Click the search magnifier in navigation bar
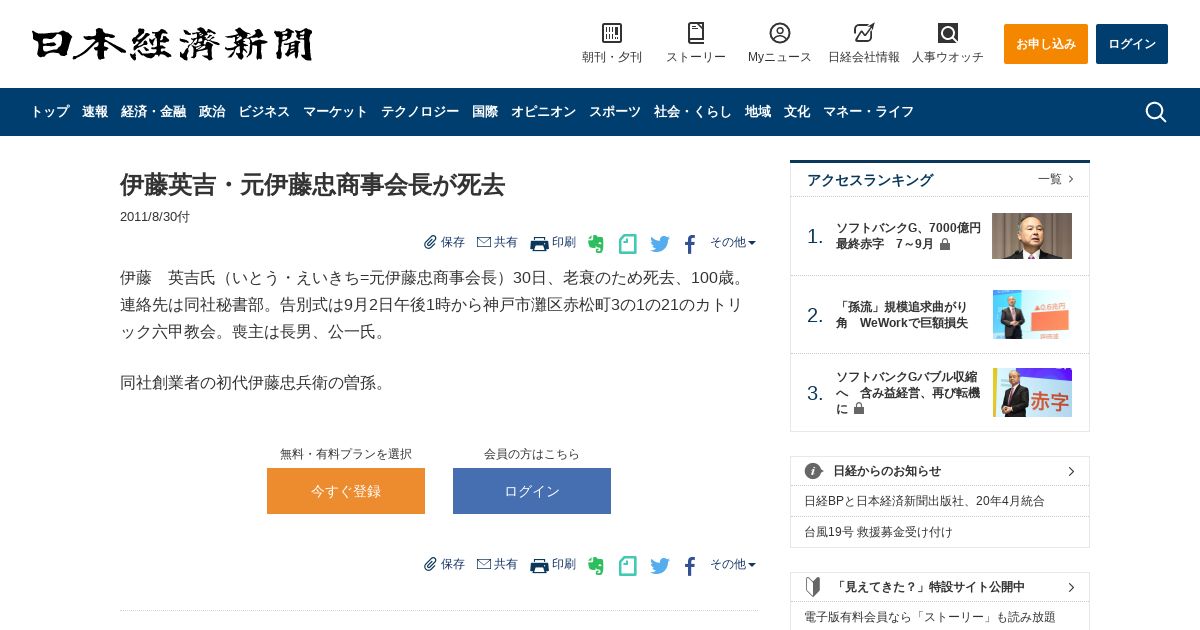Image resolution: width=1200 pixels, height=630 pixels. (x=1156, y=112)
